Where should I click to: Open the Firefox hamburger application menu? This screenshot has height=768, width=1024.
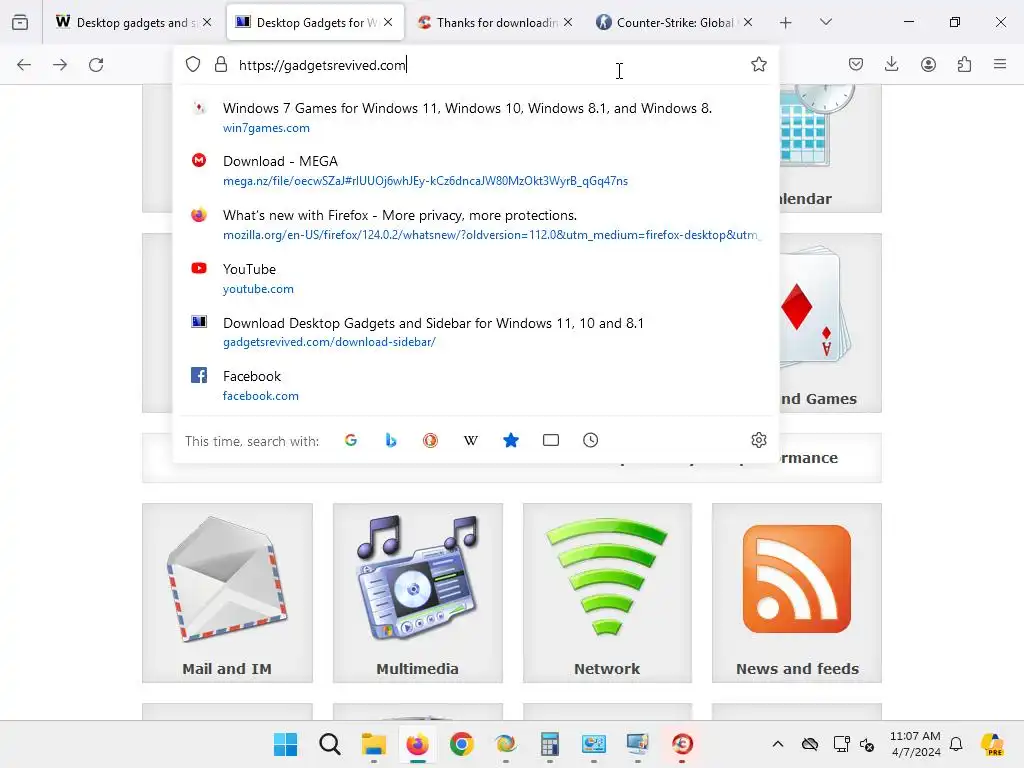coord(1000,64)
